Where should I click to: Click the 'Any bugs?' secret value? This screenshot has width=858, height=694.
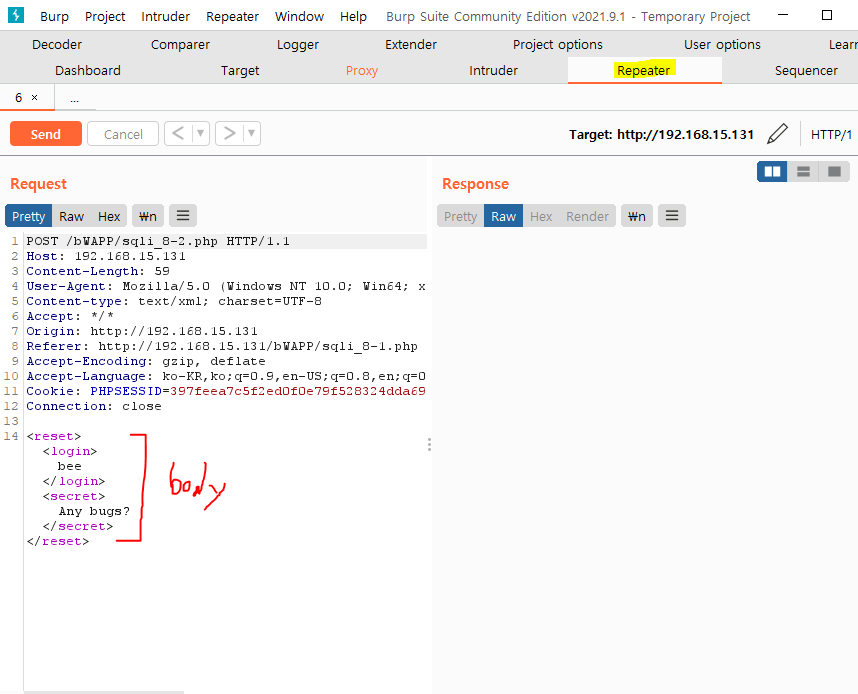pos(95,511)
